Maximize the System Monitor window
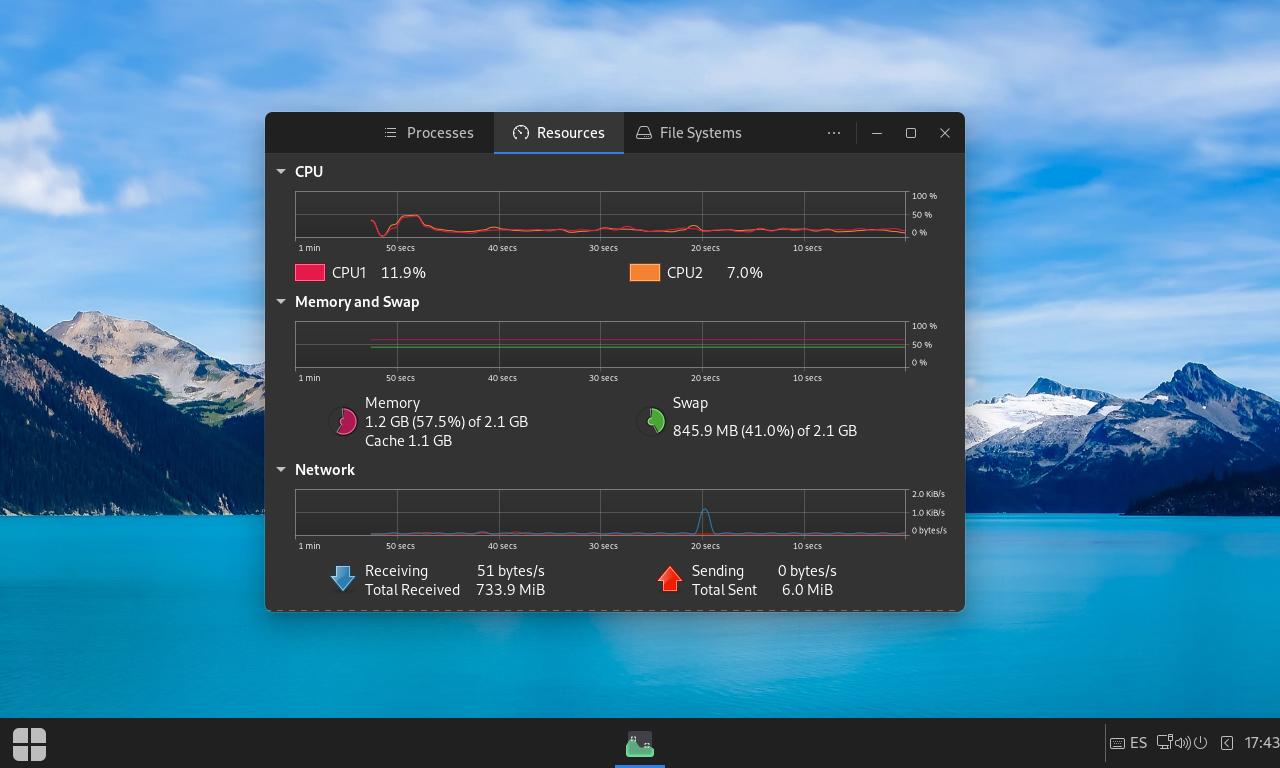This screenshot has width=1280, height=768. (x=911, y=133)
